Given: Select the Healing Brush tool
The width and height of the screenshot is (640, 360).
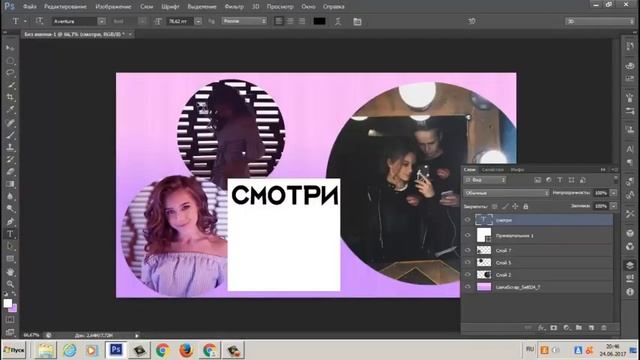Looking at the screenshot, I should pos(10,123).
